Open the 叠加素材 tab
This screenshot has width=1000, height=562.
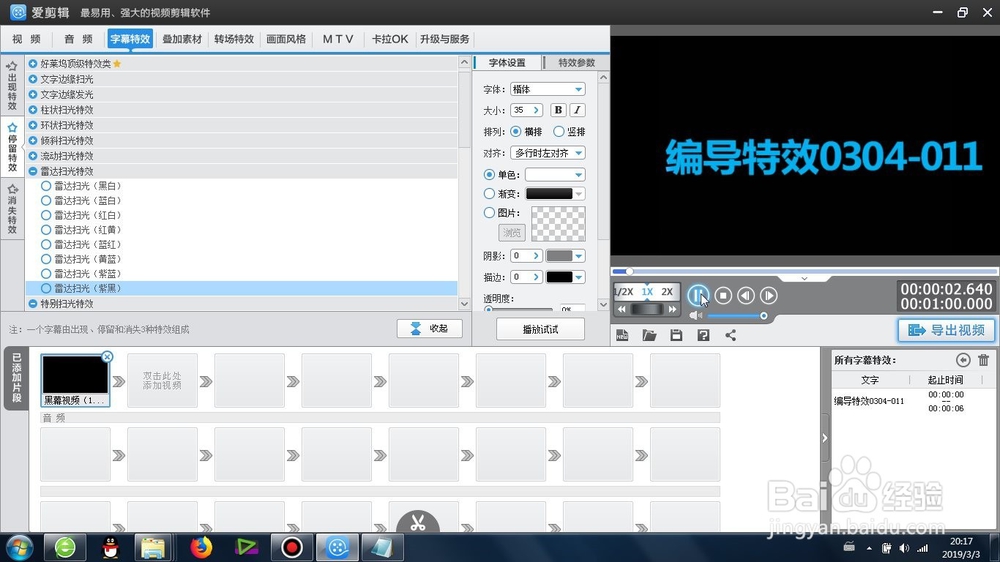click(182, 39)
